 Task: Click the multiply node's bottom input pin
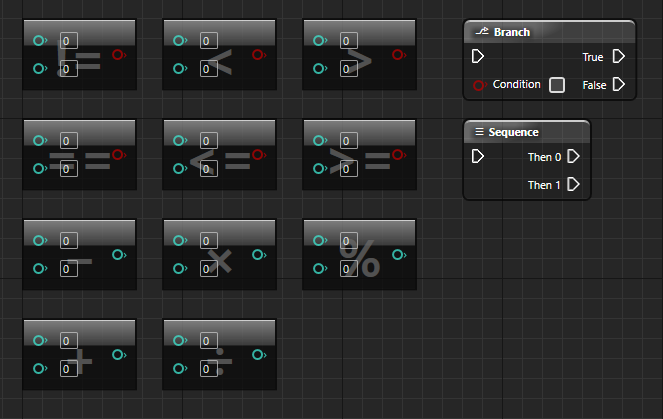(x=180, y=268)
